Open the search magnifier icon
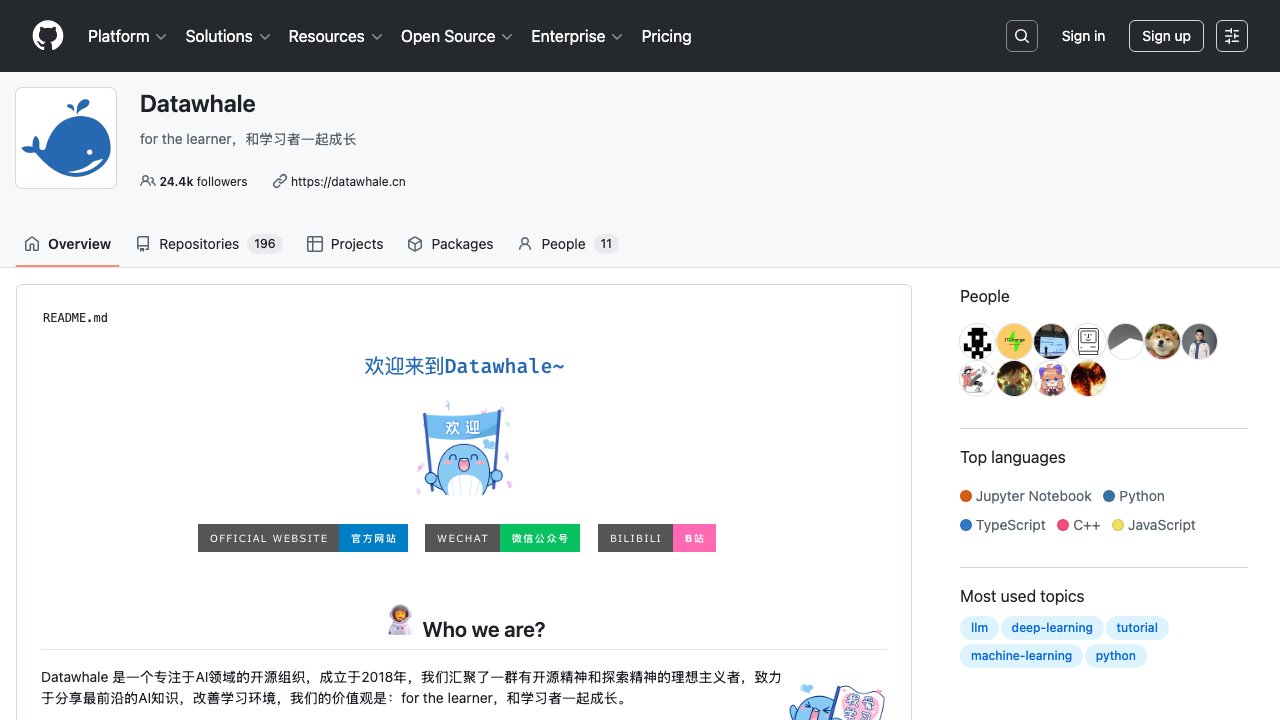This screenshot has width=1280, height=720. point(1022,36)
